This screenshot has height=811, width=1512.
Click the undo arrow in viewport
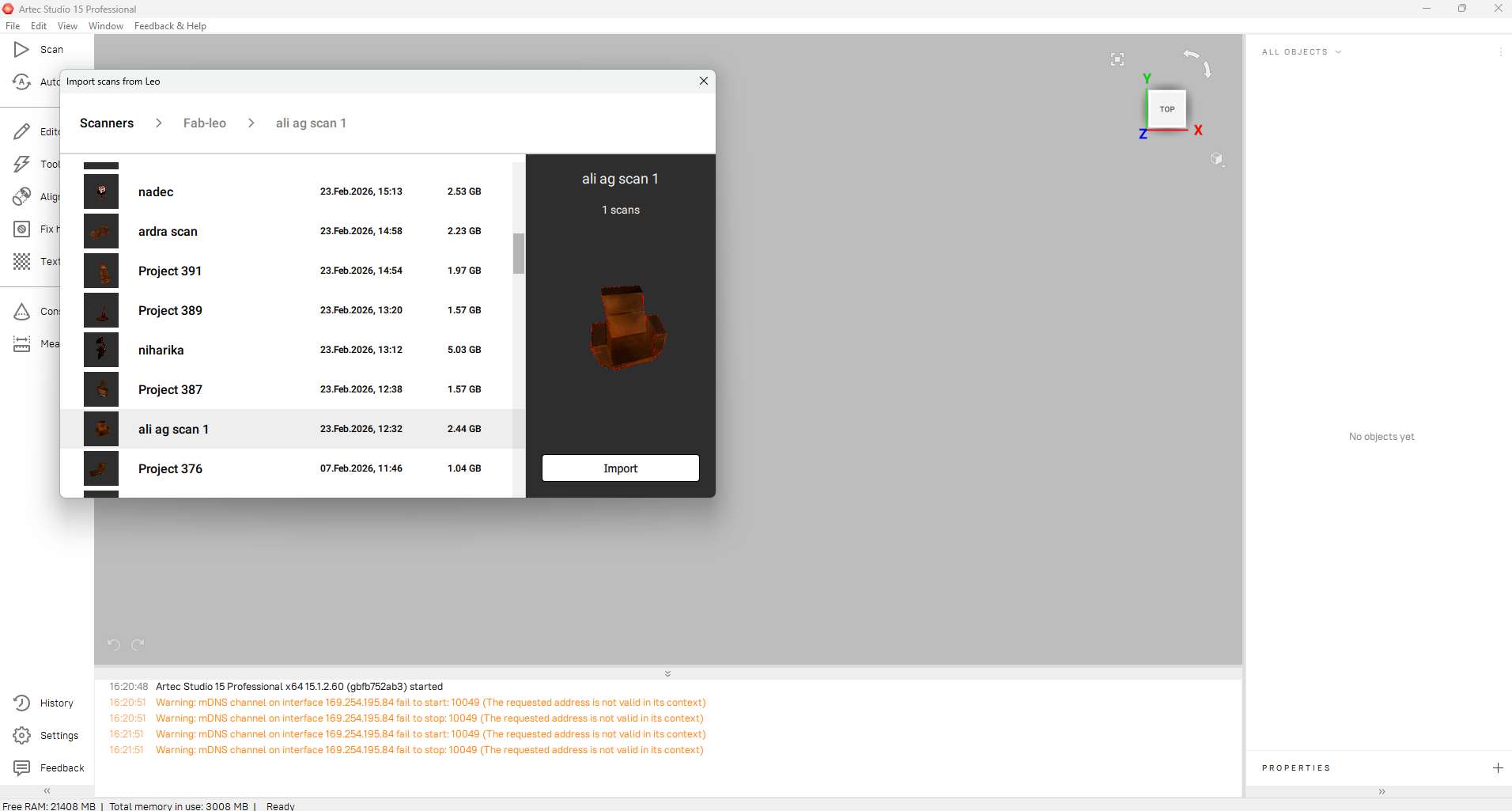point(114,645)
